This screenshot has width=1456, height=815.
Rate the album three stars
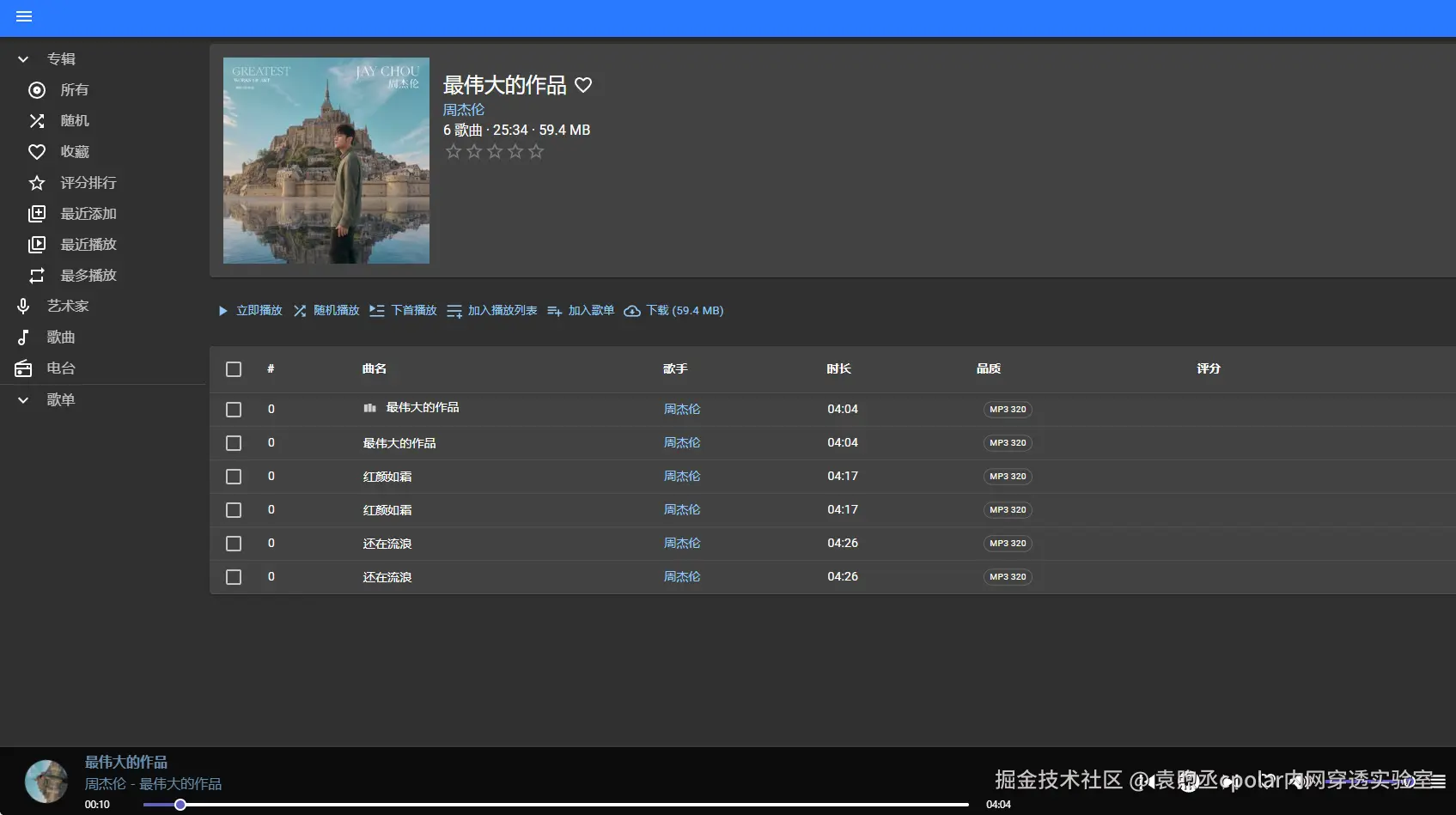(x=495, y=152)
